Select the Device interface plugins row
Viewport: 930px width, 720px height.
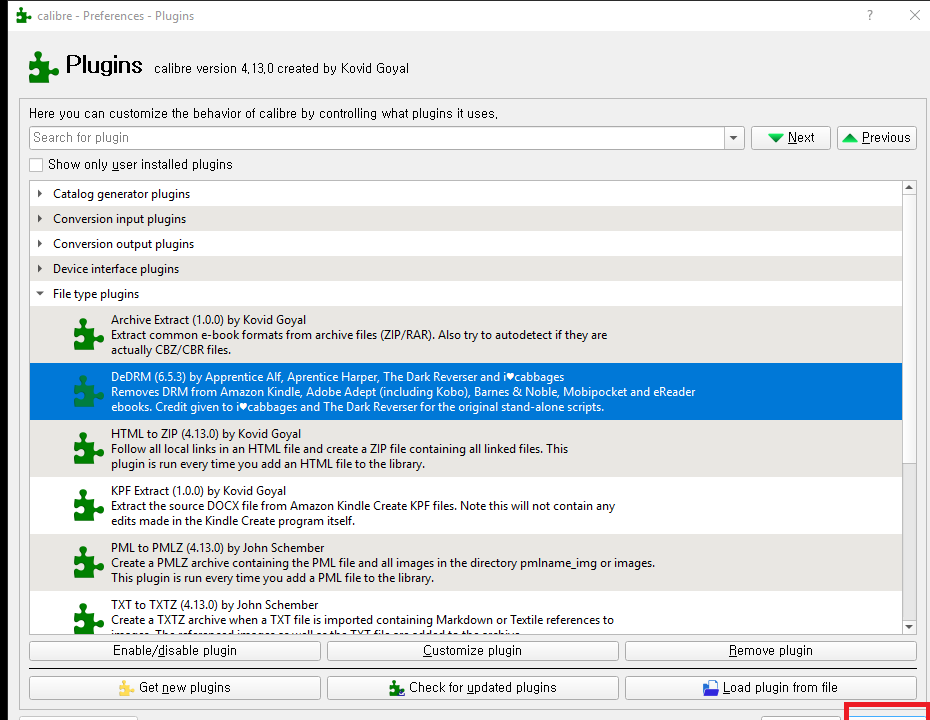466,269
